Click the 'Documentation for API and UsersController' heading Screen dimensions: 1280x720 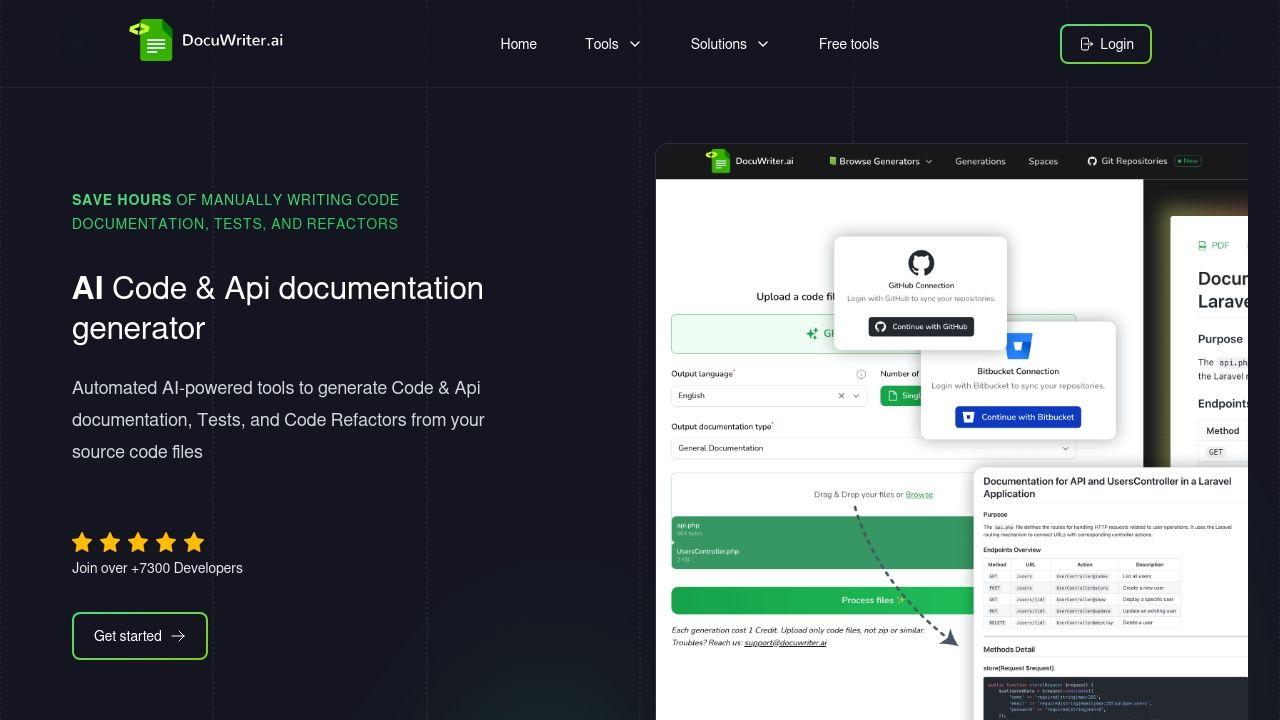(x=1107, y=487)
